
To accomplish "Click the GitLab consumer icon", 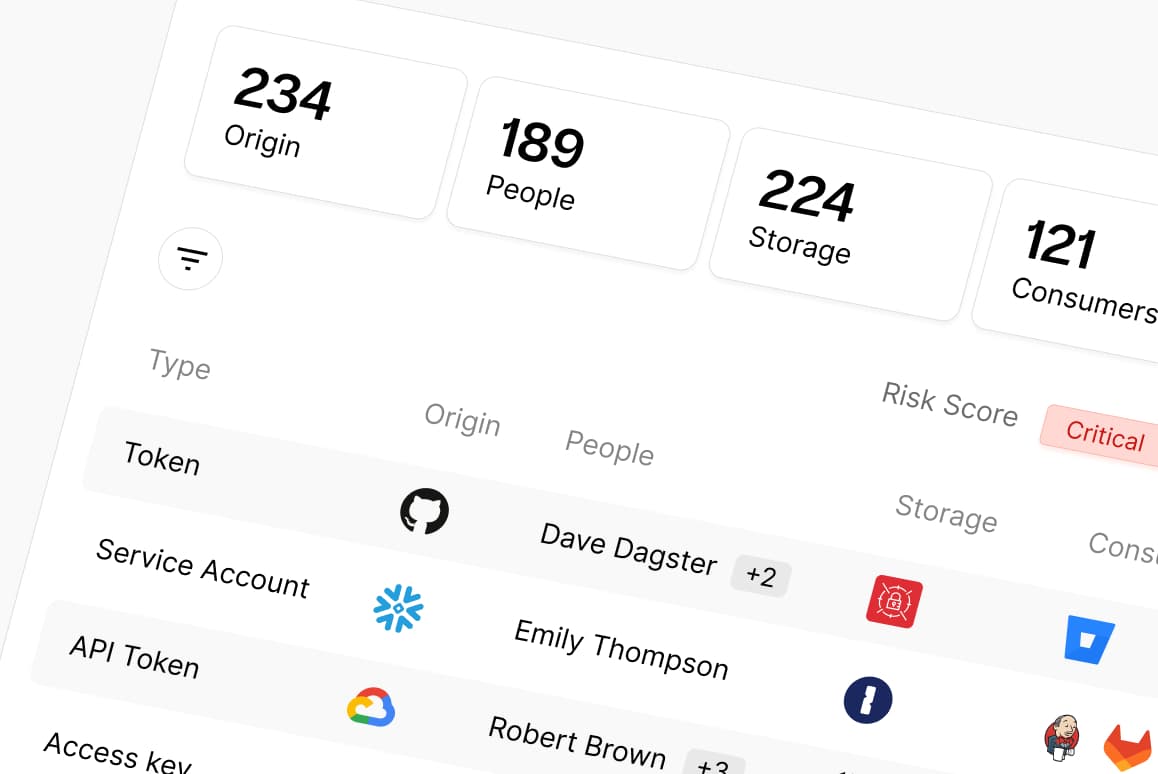I will pos(1128,747).
